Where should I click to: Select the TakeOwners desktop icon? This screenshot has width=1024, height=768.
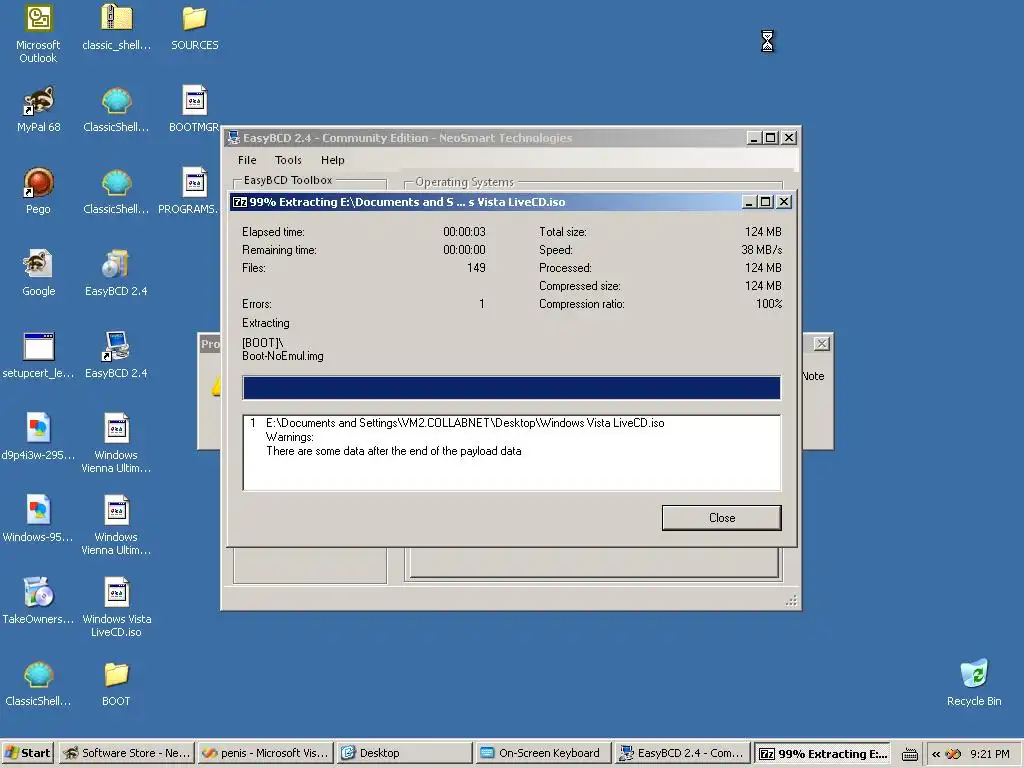(x=39, y=601)
